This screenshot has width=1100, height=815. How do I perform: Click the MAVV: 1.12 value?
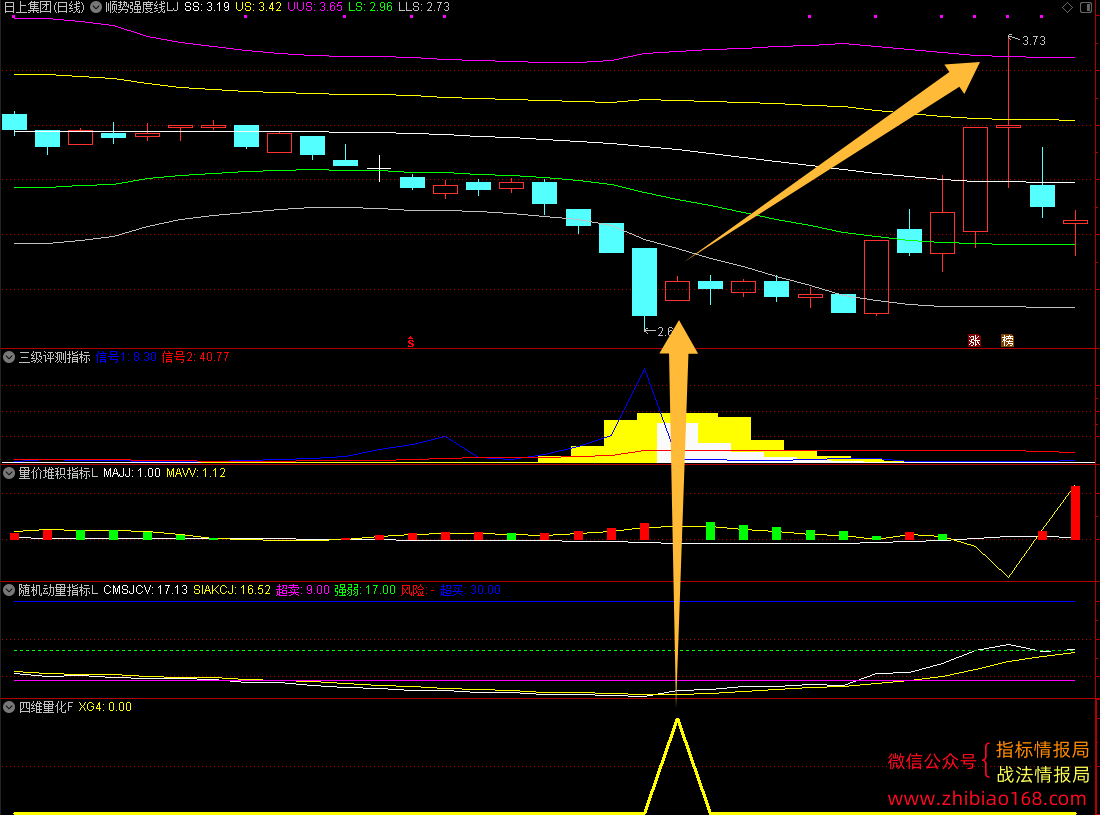click(196, 473)
